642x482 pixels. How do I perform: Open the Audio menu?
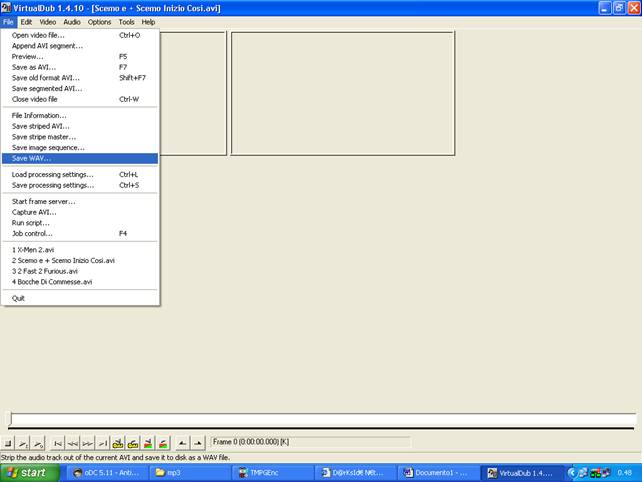tap(72, 22)
